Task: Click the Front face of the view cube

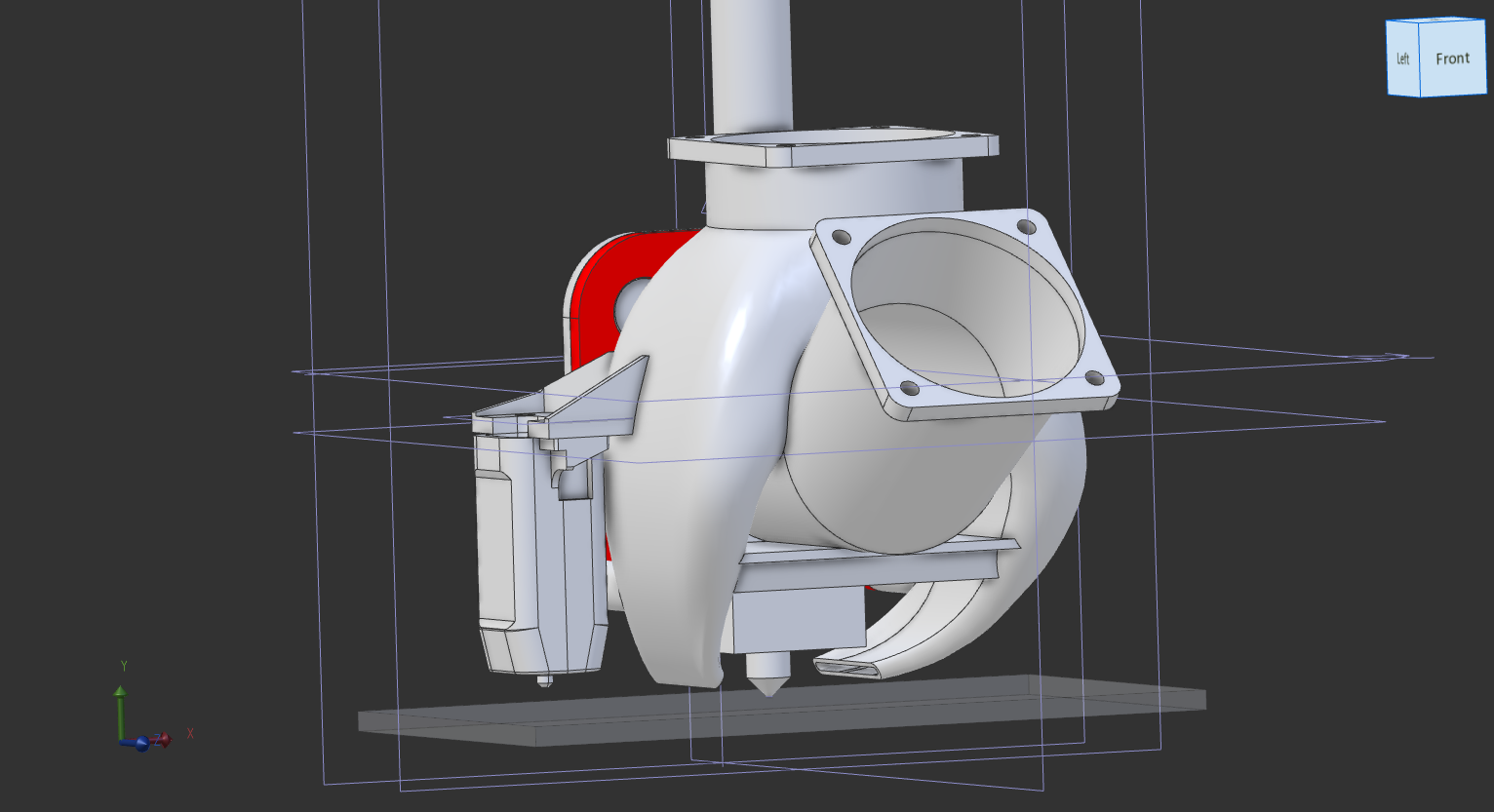Action: tap(1451, 59)
